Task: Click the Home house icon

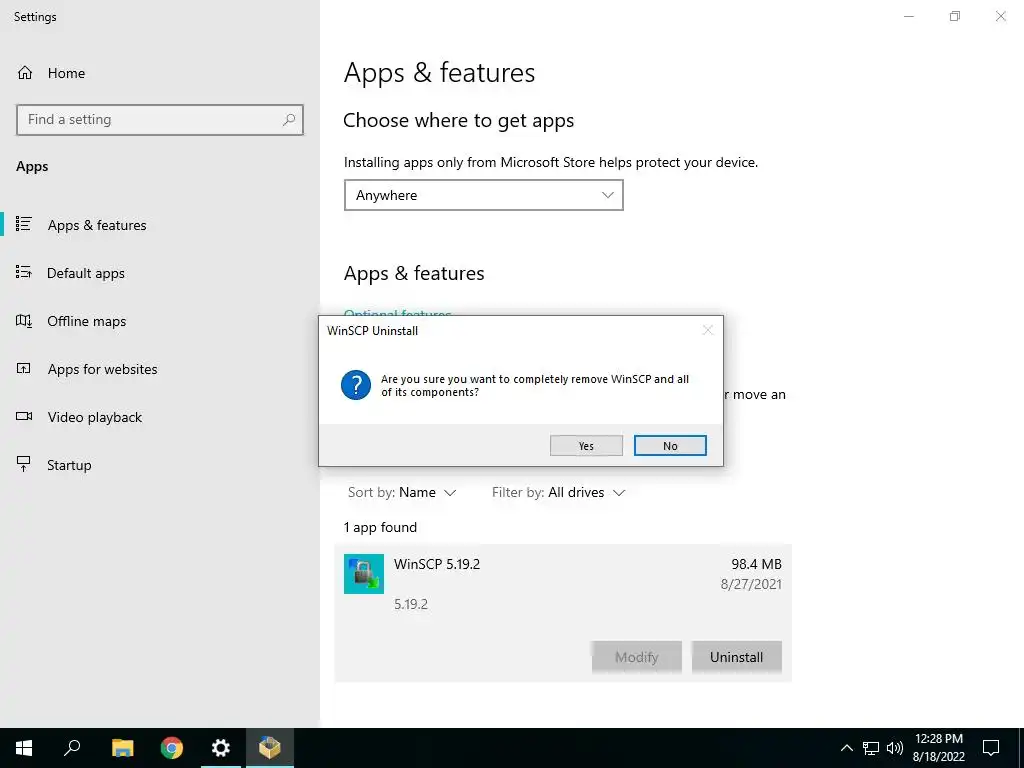Action: pyautogui.click(x=25, y=72)
